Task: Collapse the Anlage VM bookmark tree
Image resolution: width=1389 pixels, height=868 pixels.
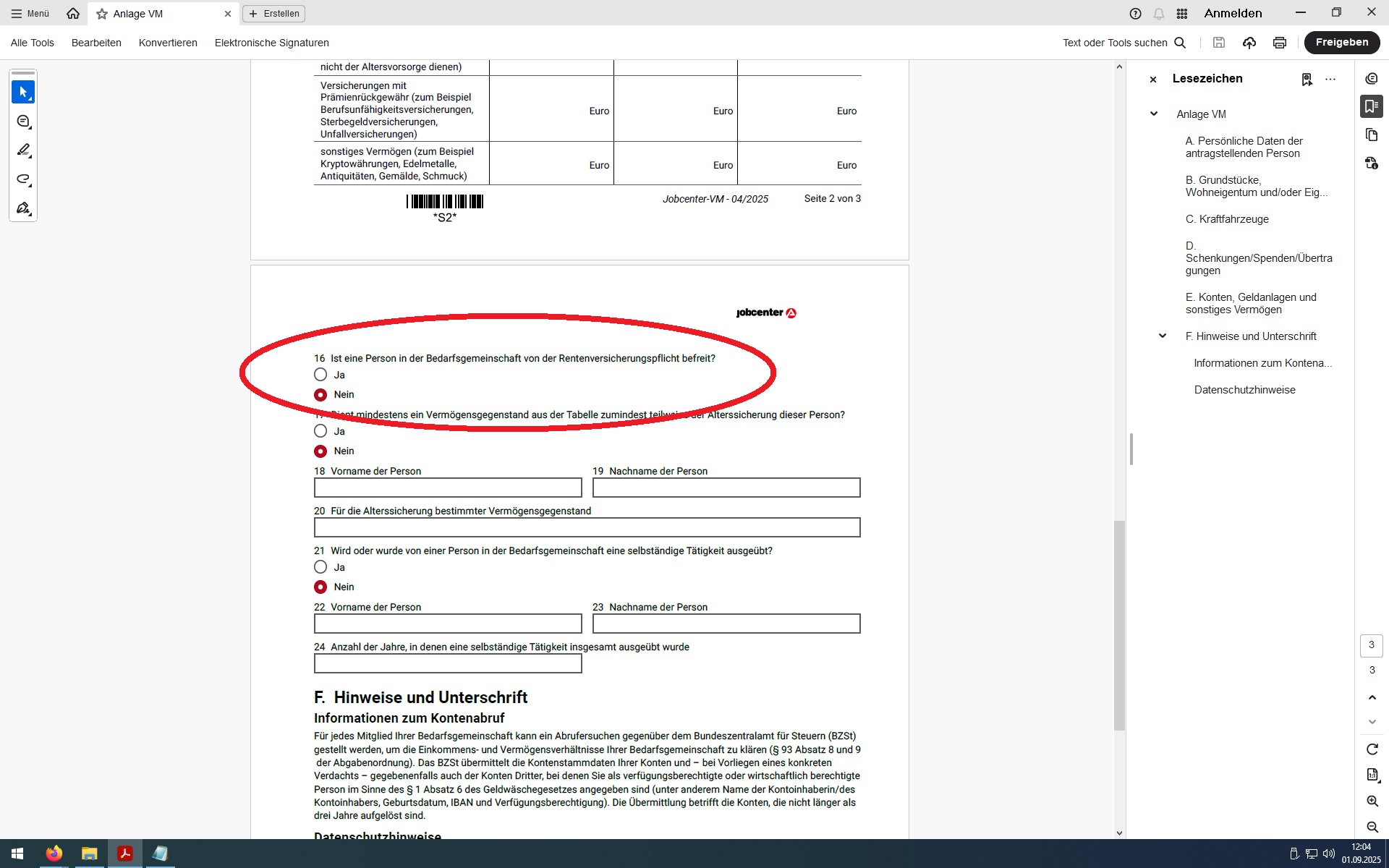Action: (x=1154, y=114)
